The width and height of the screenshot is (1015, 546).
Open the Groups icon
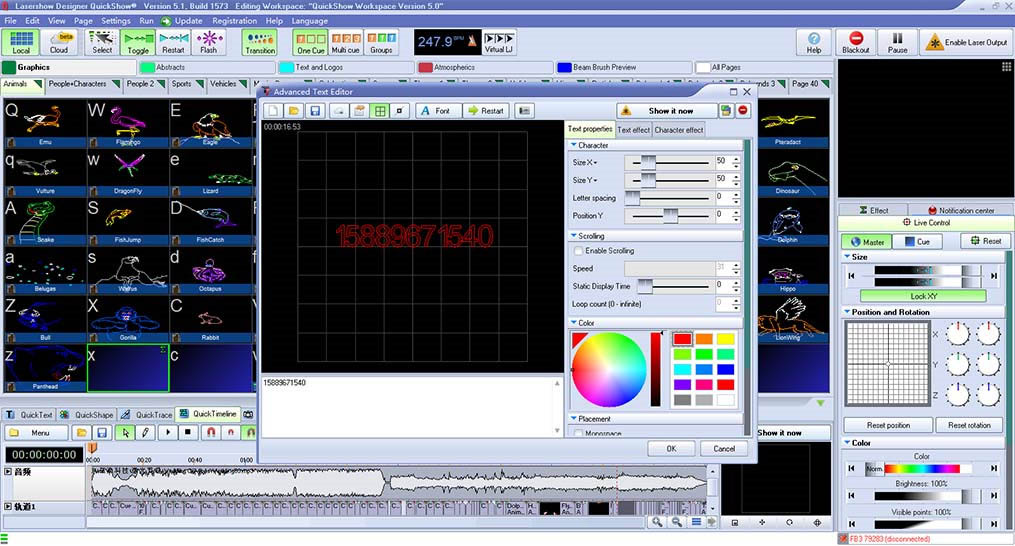click(x=381, y=43)
